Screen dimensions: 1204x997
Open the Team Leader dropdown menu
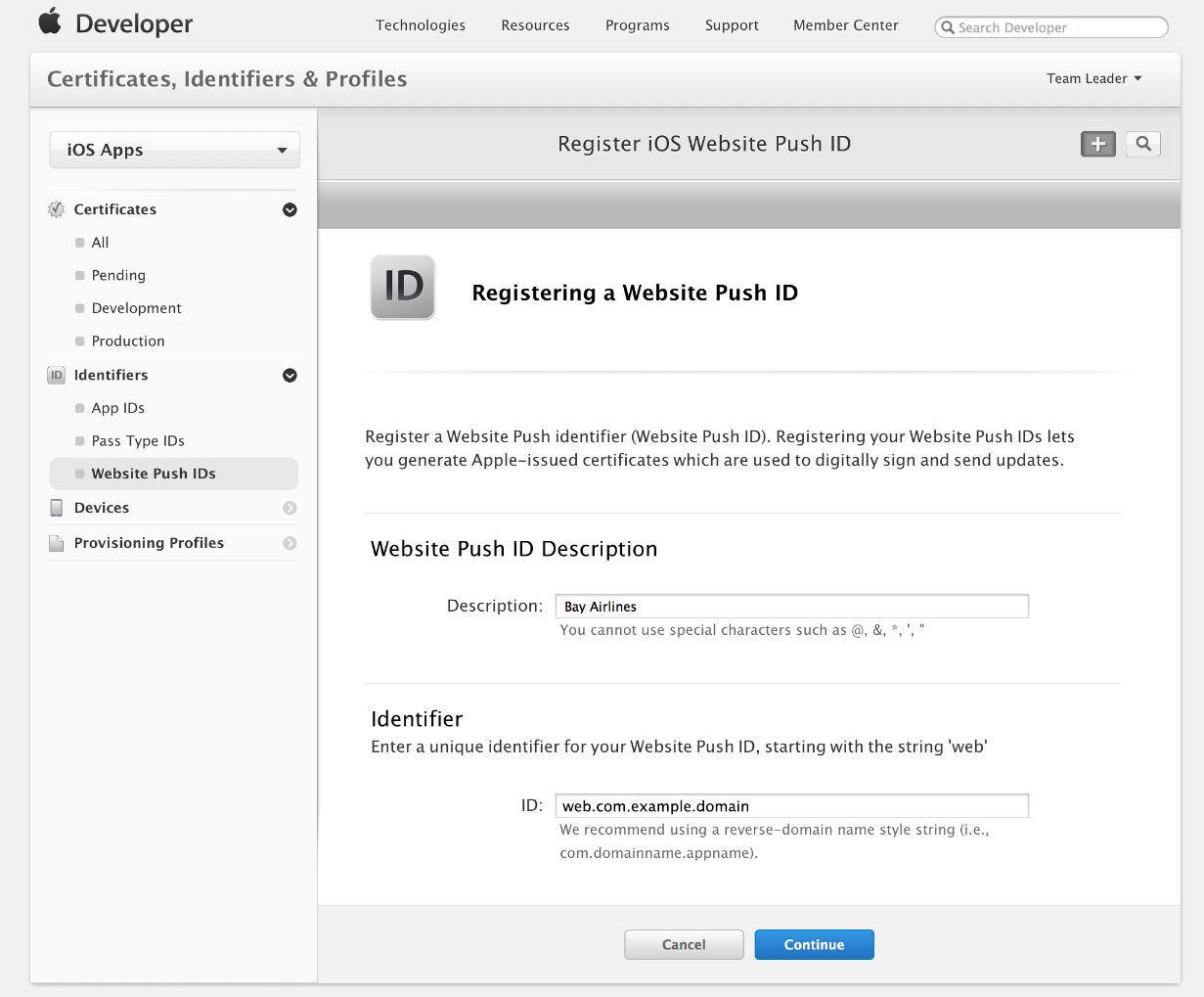pyautogui.click(x=1093, y=79)
